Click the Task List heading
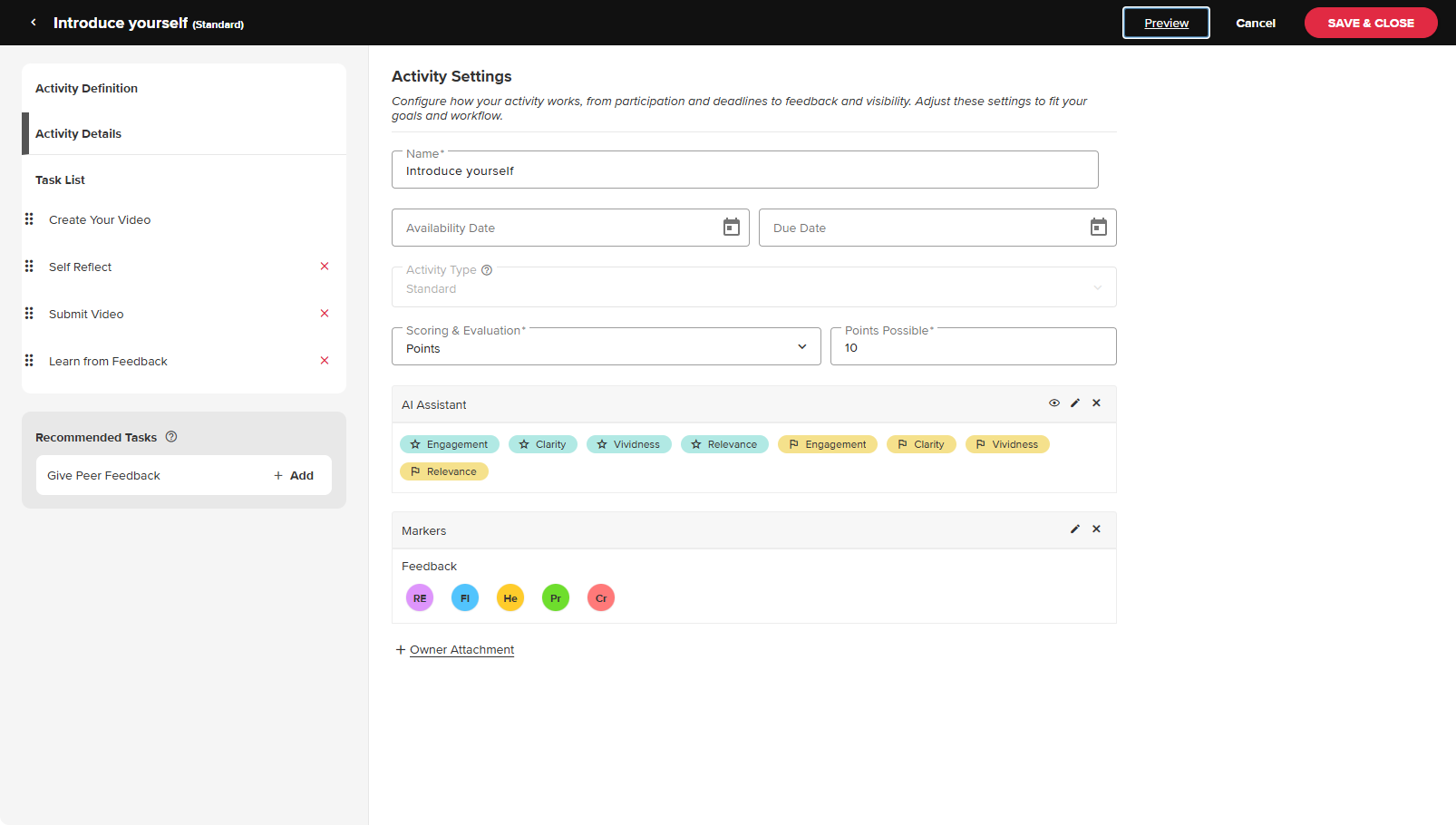 pos(60,180)
